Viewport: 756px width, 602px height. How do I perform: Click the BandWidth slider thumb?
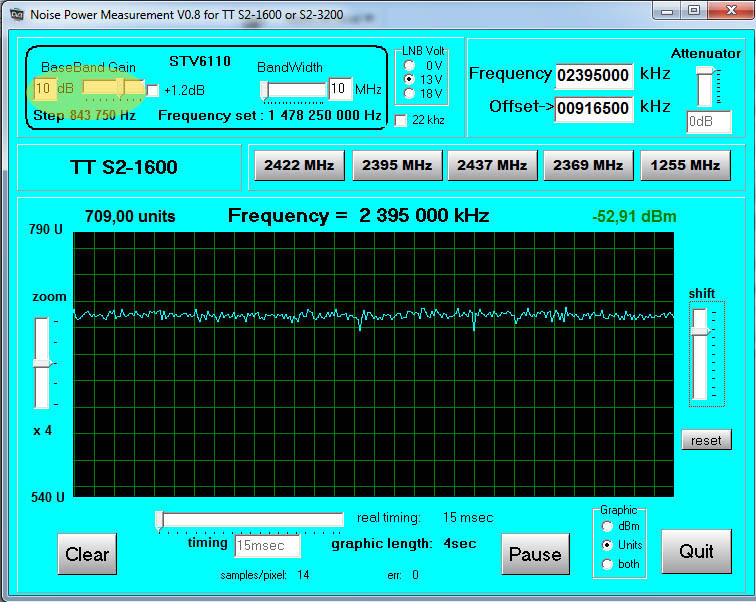264,90
